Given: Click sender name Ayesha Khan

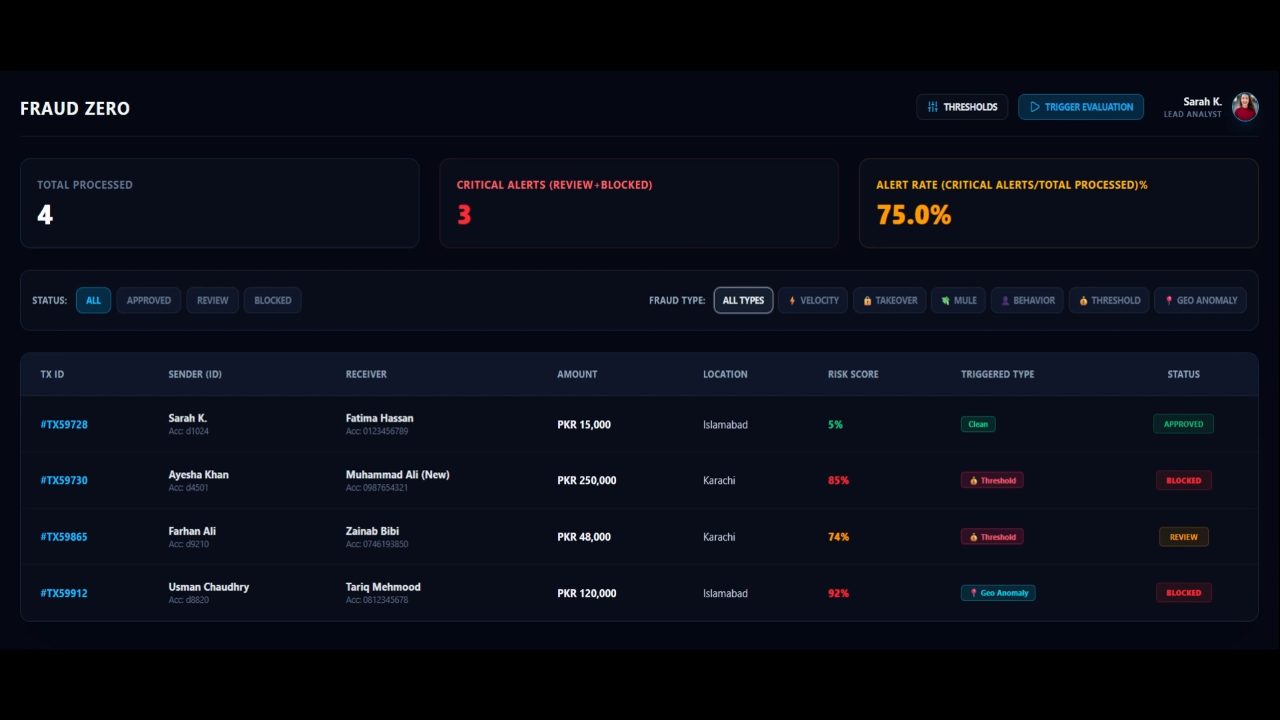Looking at the screenshot, I should (198, 475).
